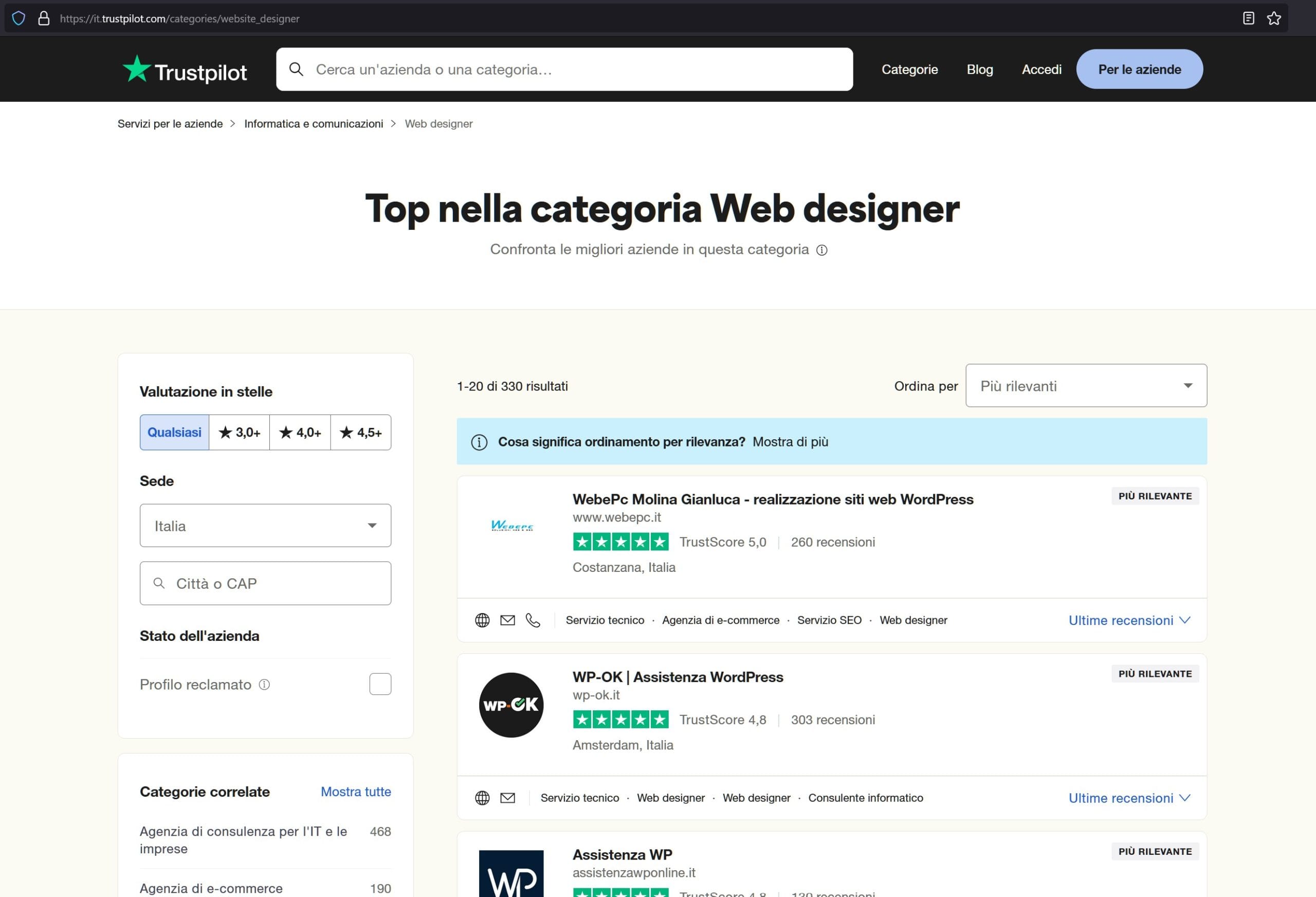Viewport: 1316px width, 897px height.
Task: Open WebePc Molina Gianluca listing title
Action: coord(773,499)
